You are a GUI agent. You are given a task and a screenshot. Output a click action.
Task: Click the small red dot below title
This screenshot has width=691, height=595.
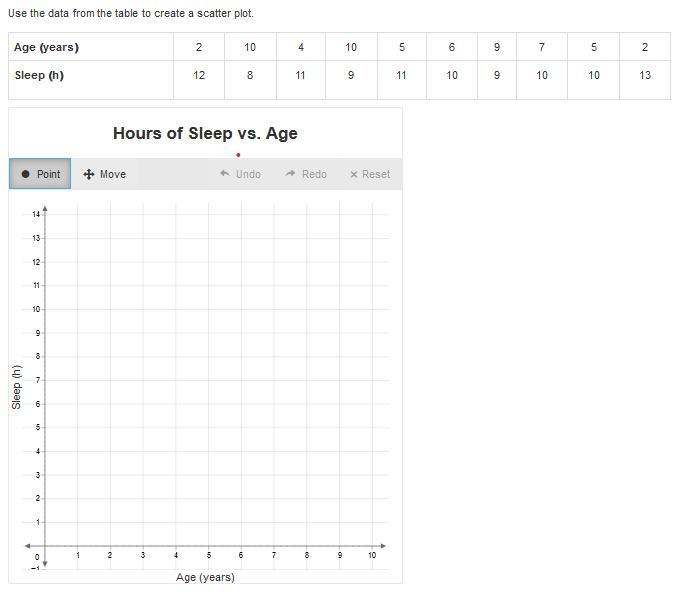238,155
